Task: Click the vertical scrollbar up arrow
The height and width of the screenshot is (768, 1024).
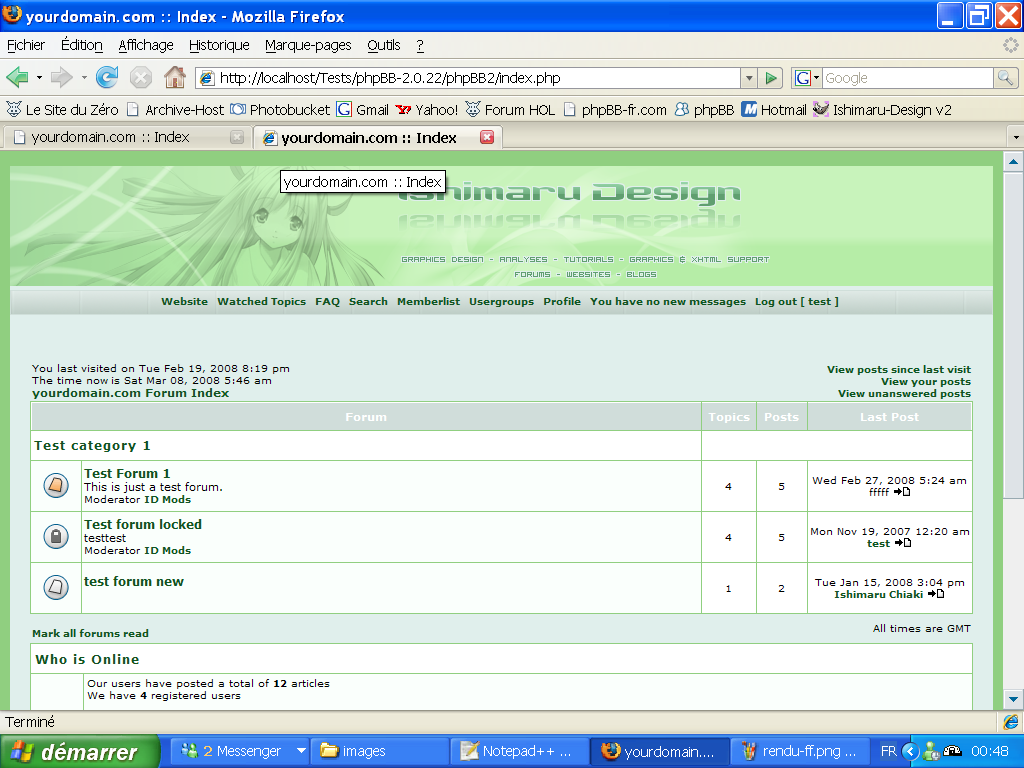Action: [1013, 161]
